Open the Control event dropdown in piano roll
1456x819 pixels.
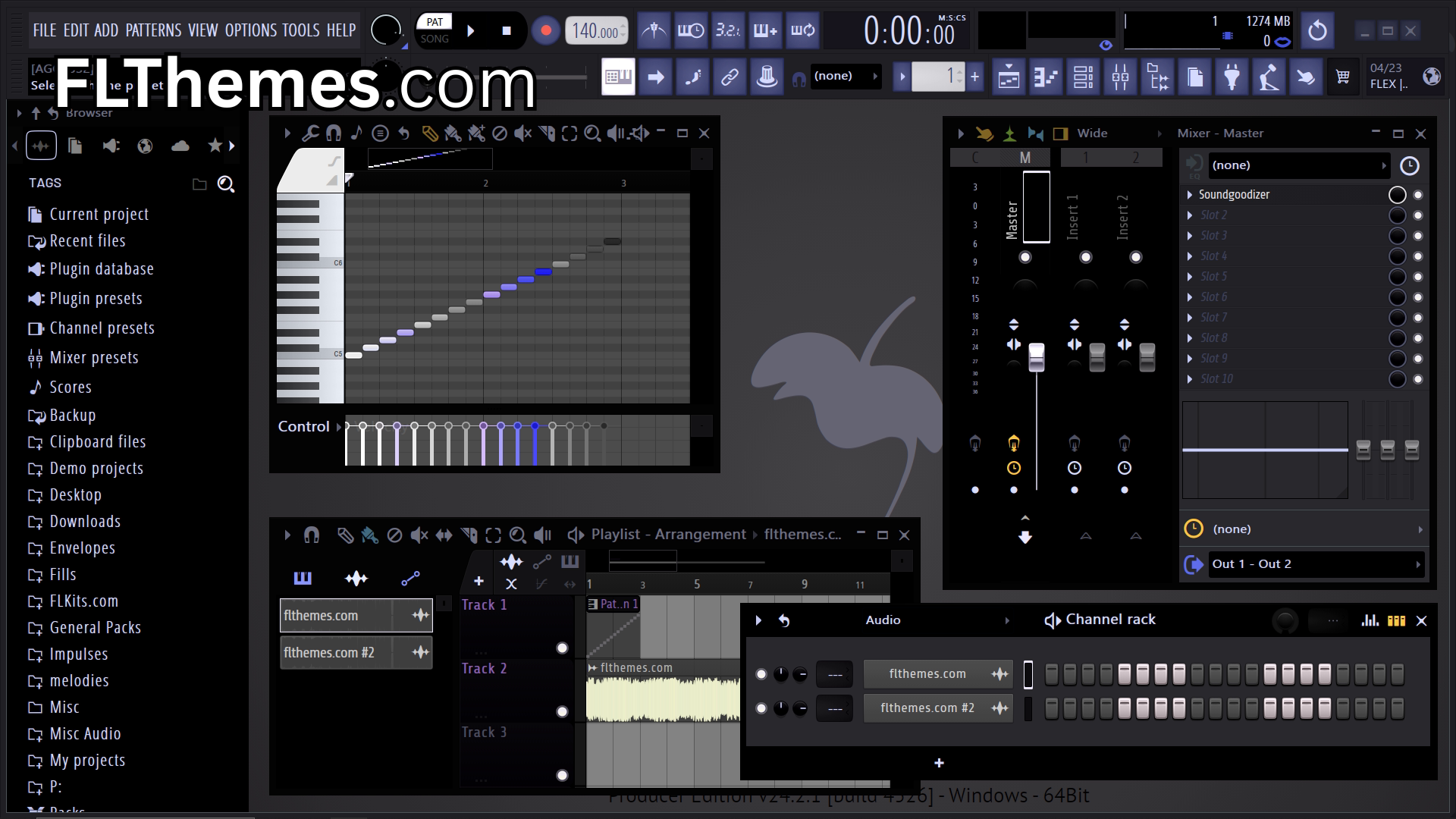tap(310, 427)
